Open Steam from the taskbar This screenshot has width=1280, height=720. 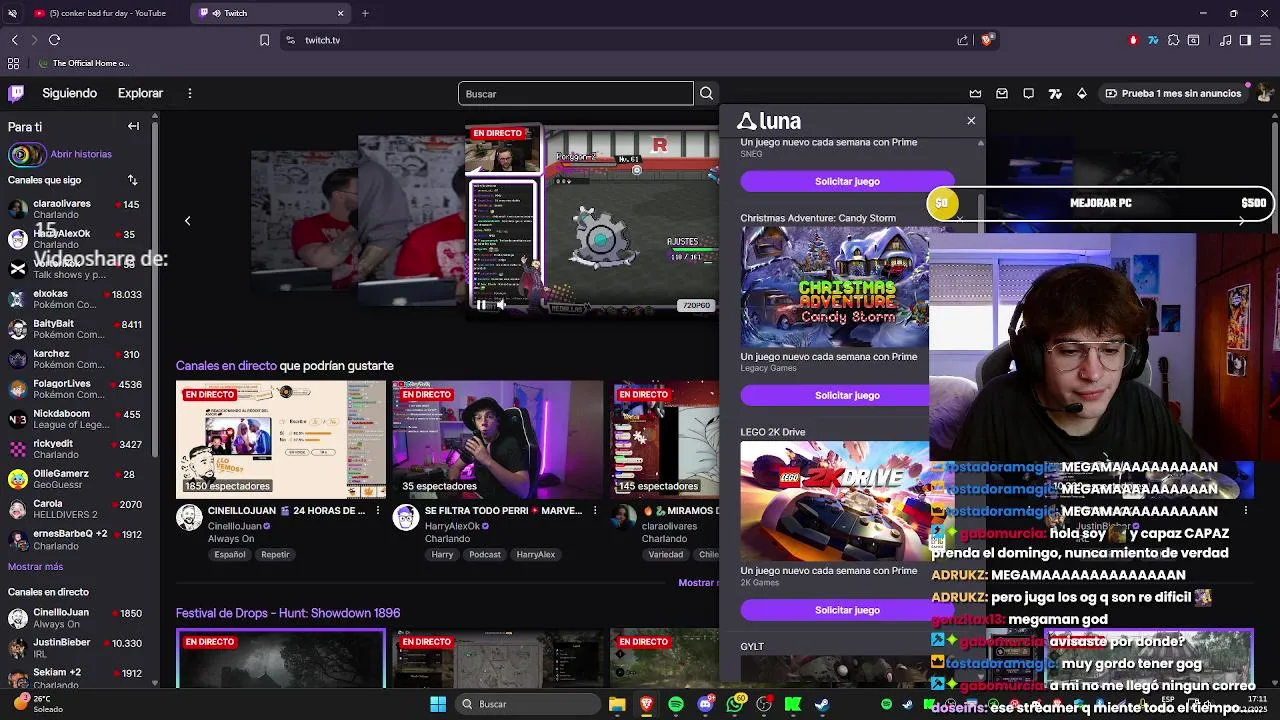click(822, 704)
